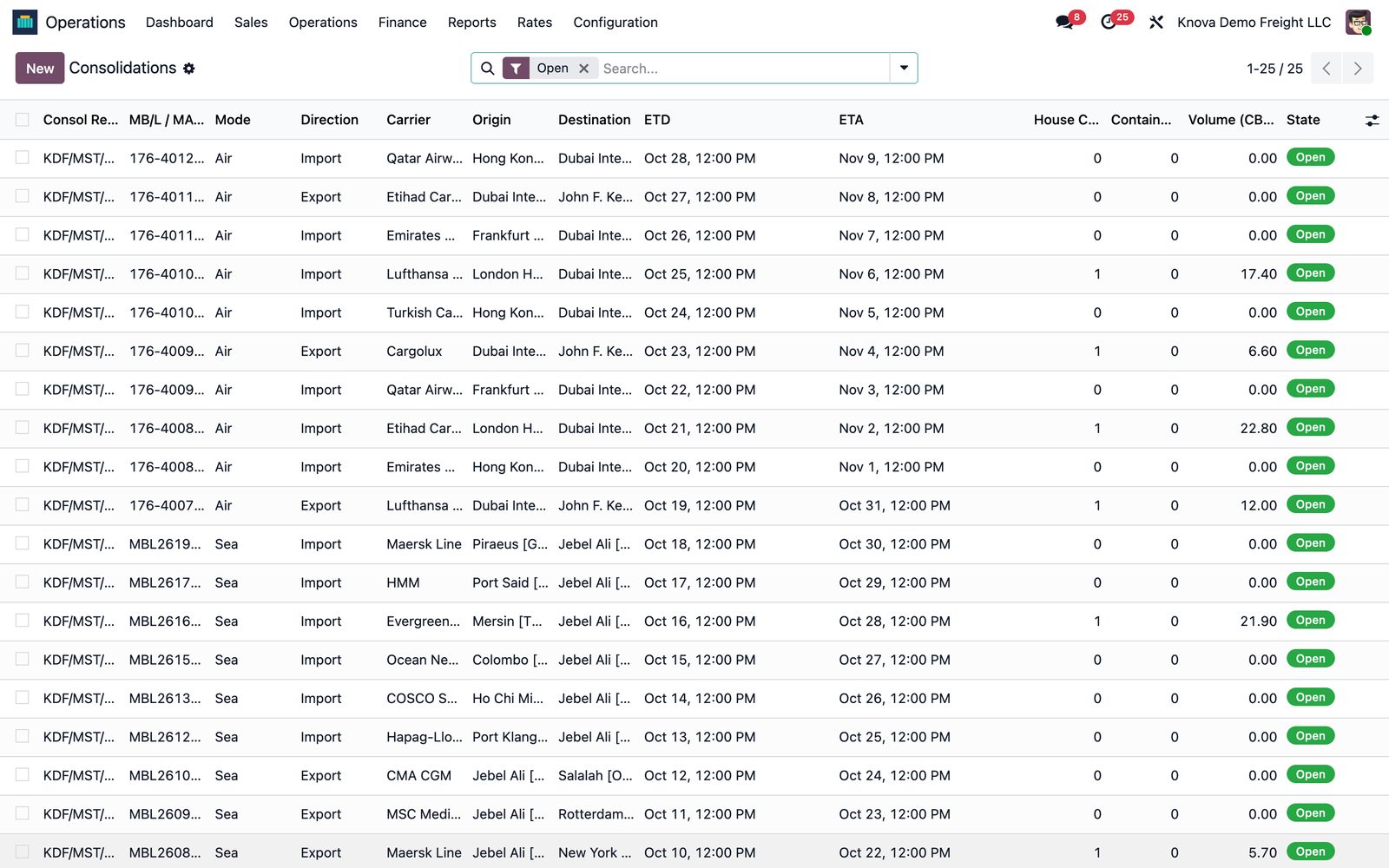Go to the previous page
Viewport: 1389px width, 868px height.
coord(1326,69)
